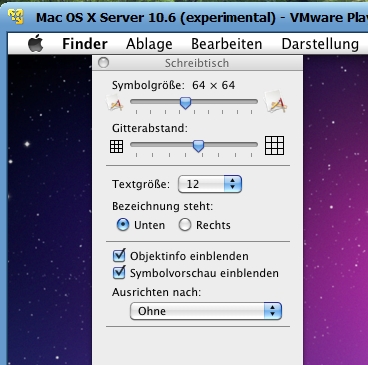Open the Ausrichten nach dropdown
This screenshot has width=368, height=365.
pos(206,311)
